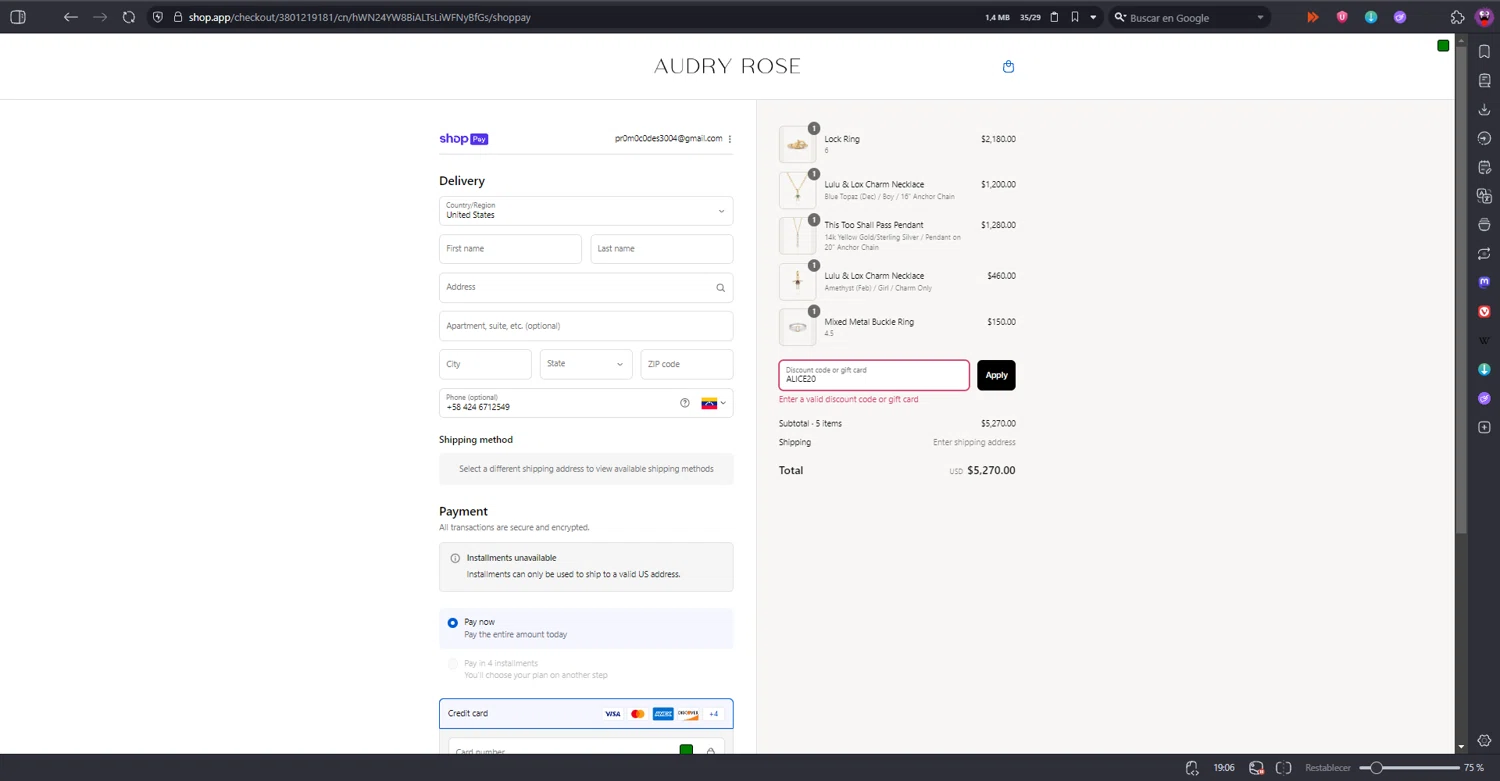
Task: Open the Mastodon web panel
Action: (1484, 283)
